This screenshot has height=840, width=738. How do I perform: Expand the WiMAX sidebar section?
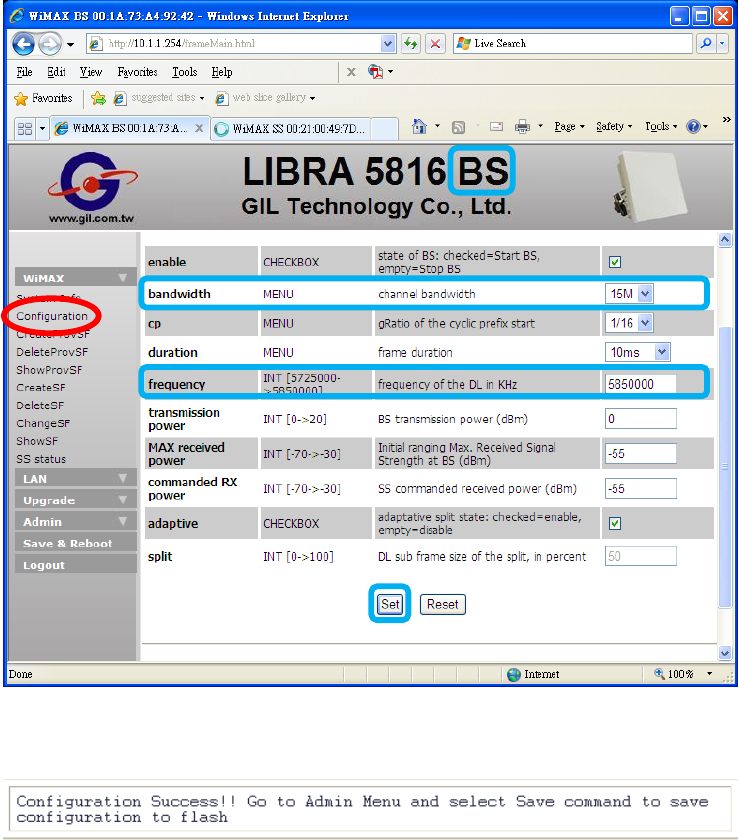76,278
